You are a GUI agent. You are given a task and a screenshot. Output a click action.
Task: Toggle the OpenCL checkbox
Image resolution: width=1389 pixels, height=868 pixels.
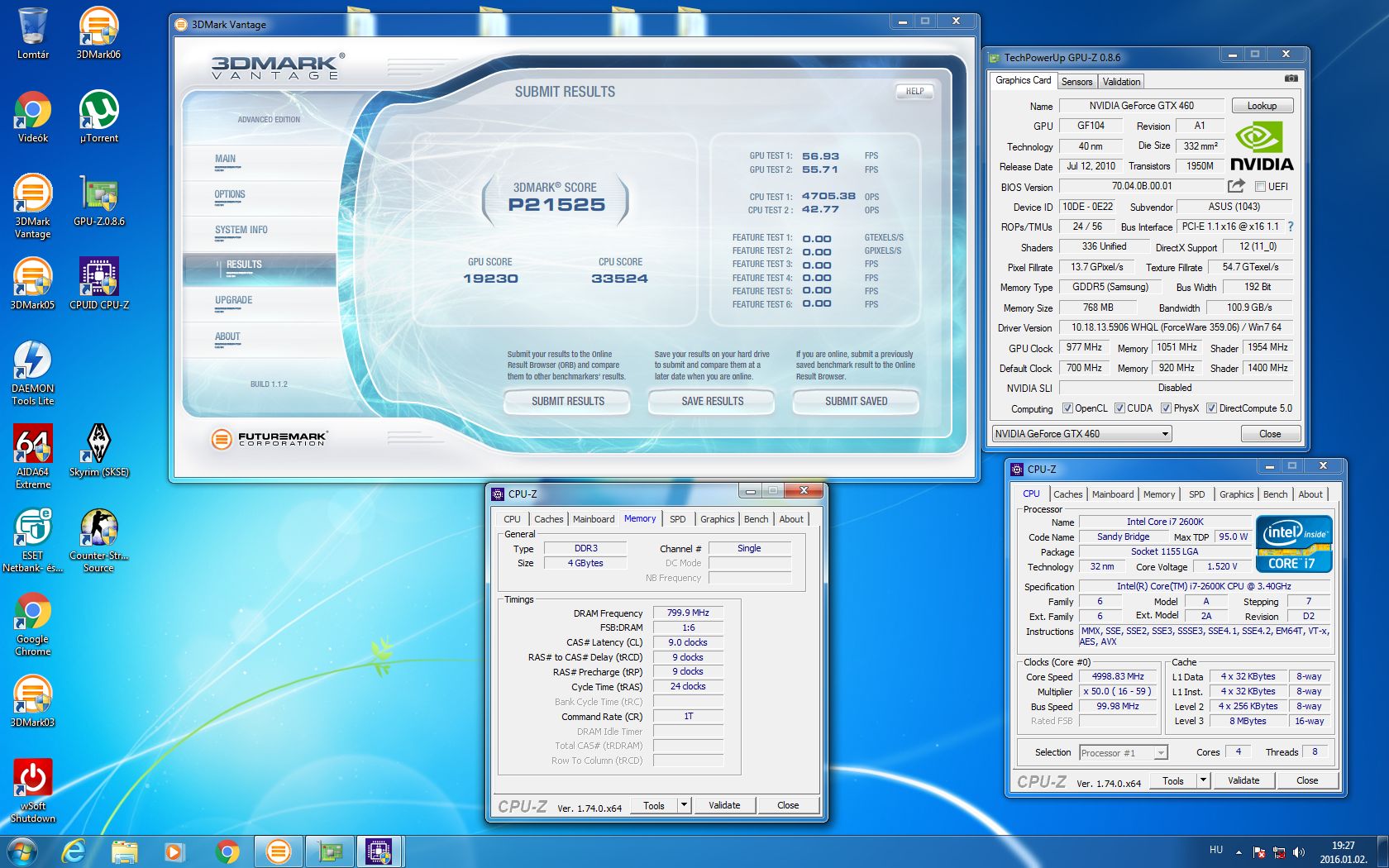[x=1067, y=408]
